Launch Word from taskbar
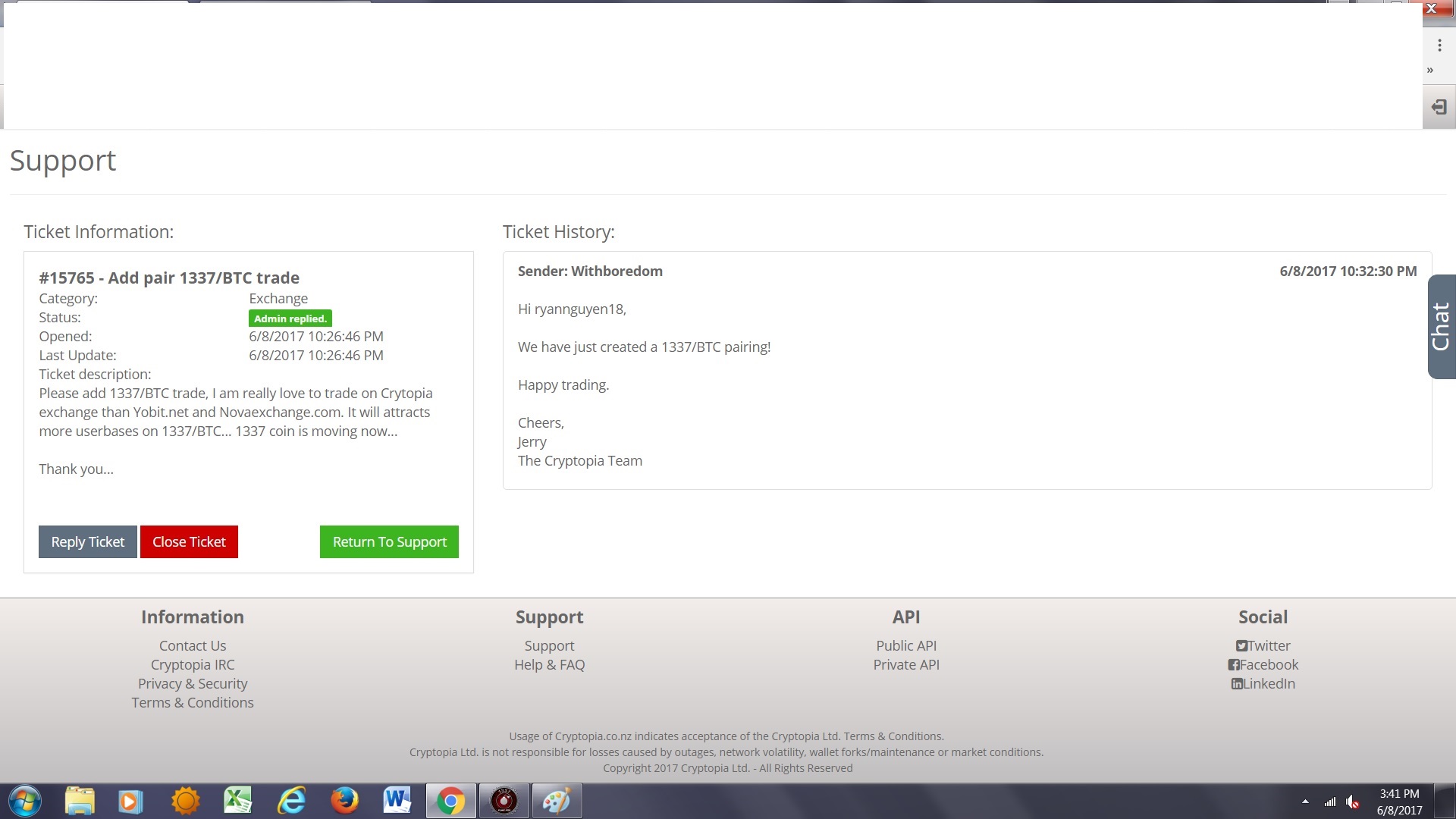1456x819 pixels. coord(397,801)
